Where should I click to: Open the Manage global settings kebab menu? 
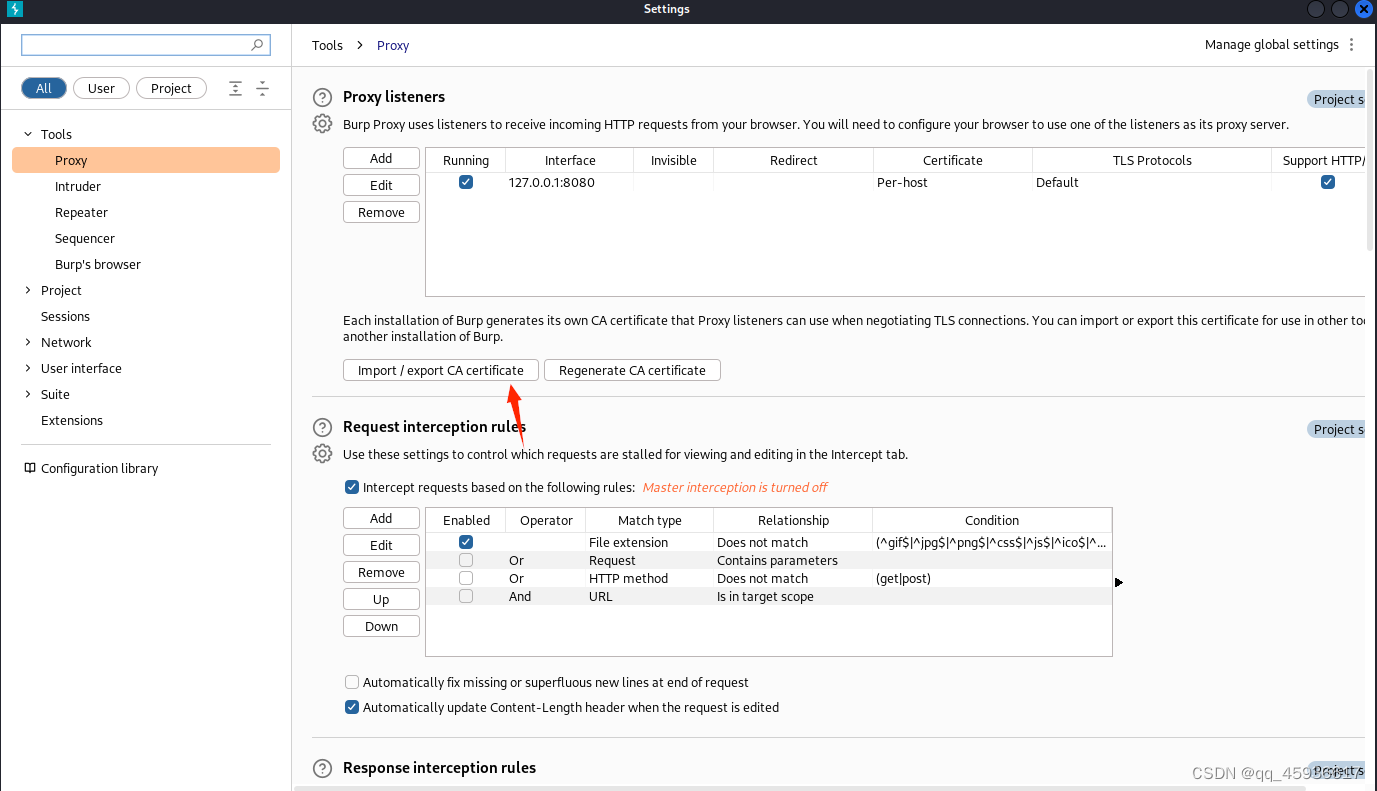click(1351, 45)
